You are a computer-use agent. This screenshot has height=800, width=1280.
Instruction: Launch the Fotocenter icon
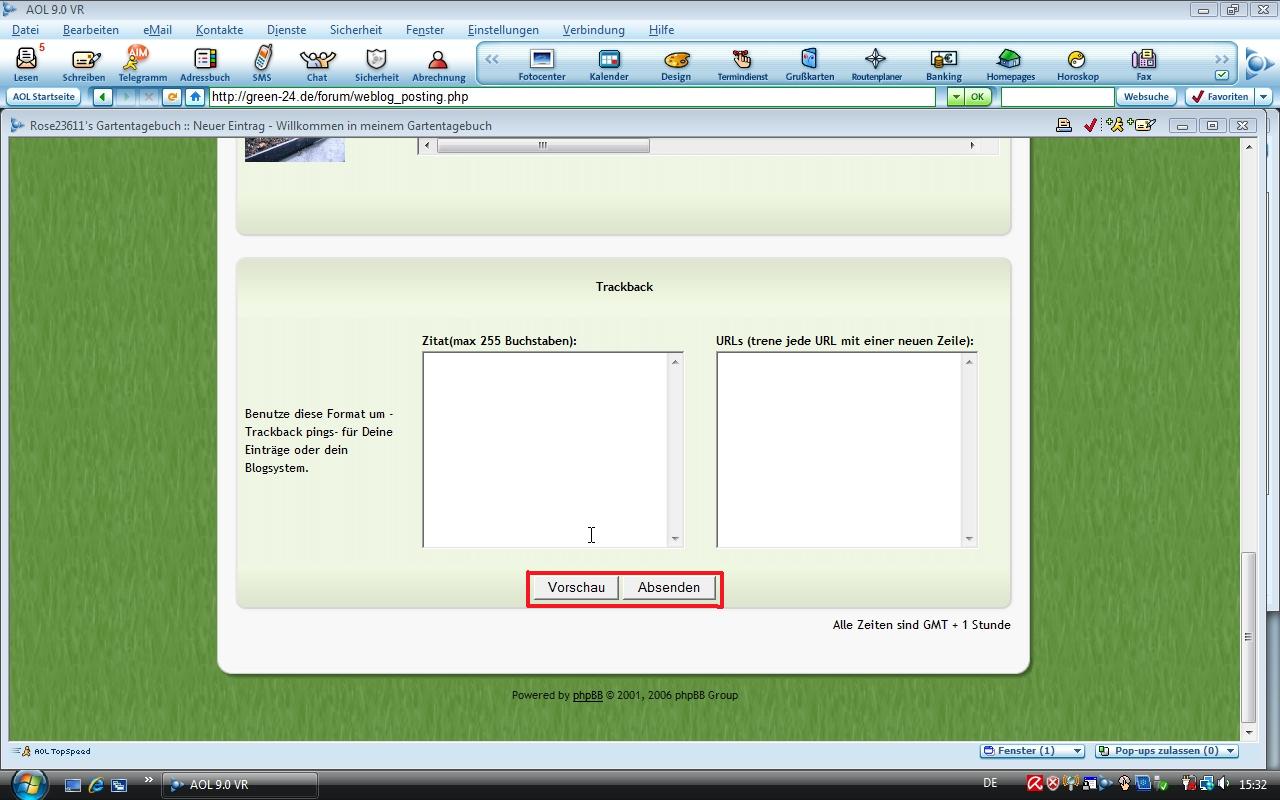coord(542,62)
